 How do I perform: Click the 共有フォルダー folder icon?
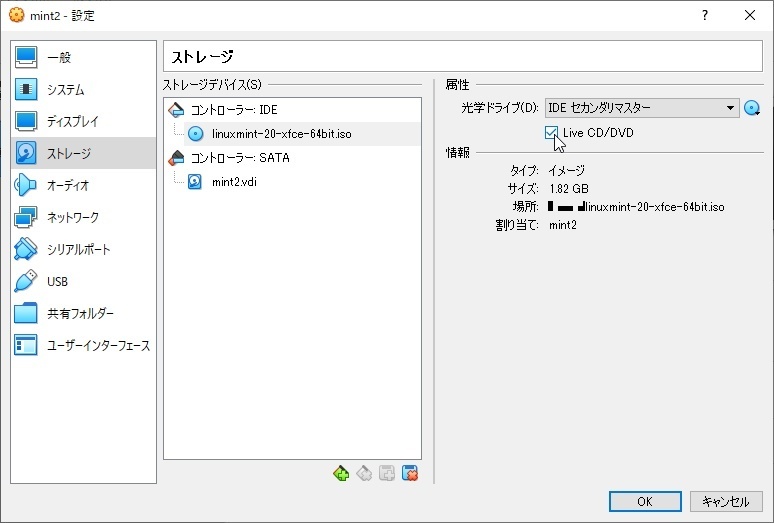point(26,313)
